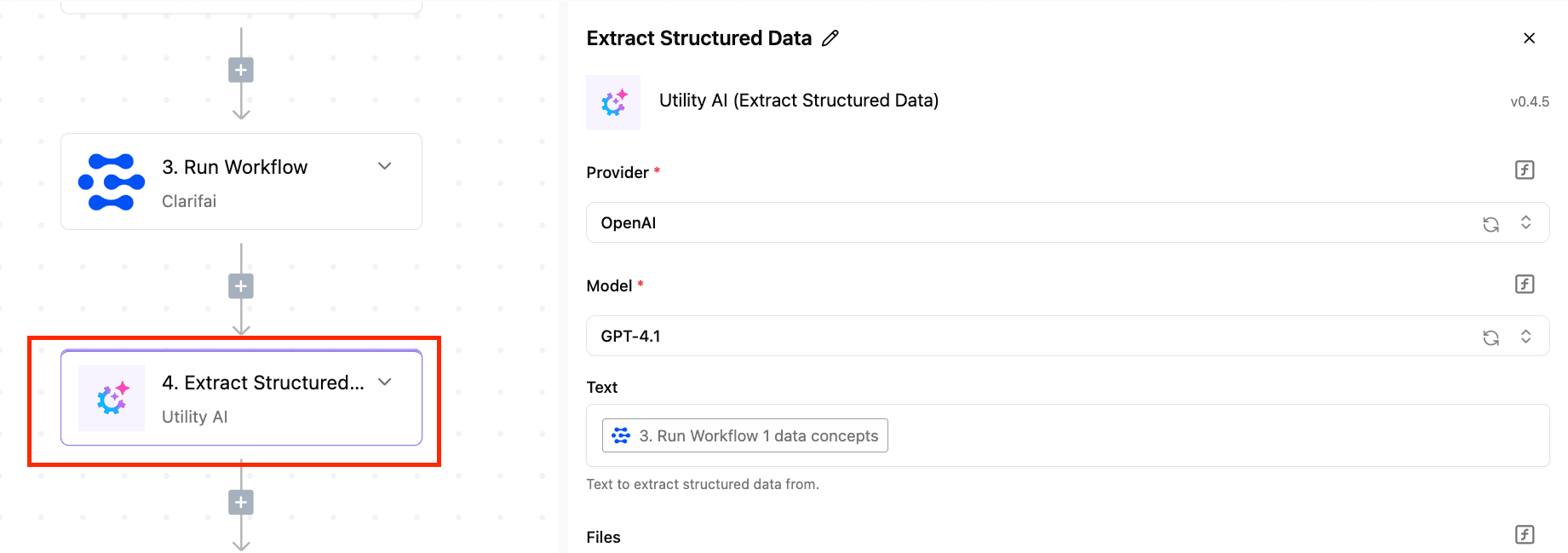This screenshot has height=553, width=1568.
Task: Click the Clarifai logo on Run Workflow step
Action: click(x=112, y=181)
